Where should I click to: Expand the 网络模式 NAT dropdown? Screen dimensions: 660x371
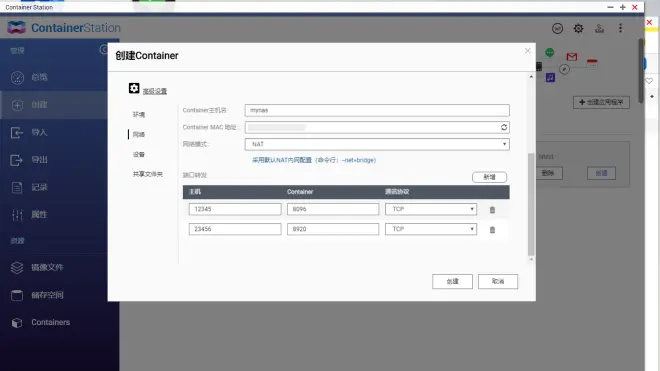[x=377, y=144]
